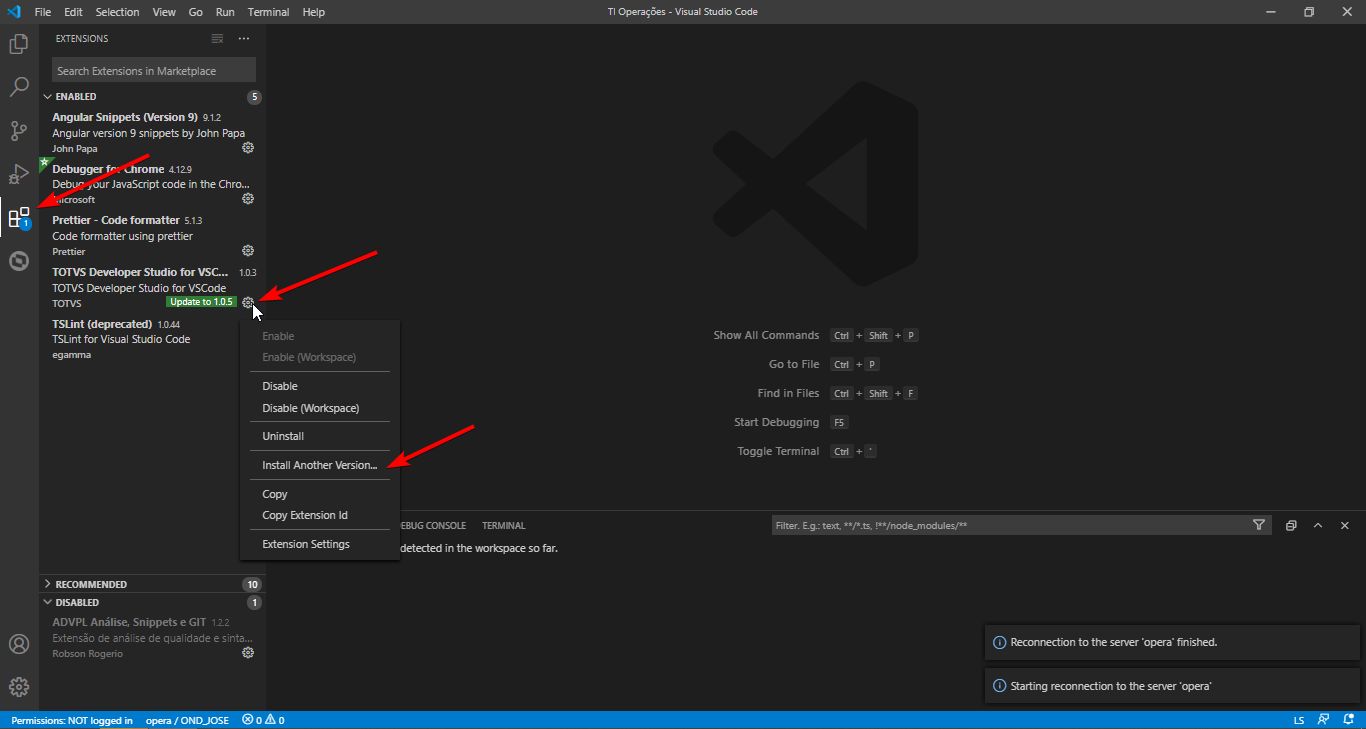Focus the Search Extensions in Marketplace field

pyautogui.click(x=154, y=71)
